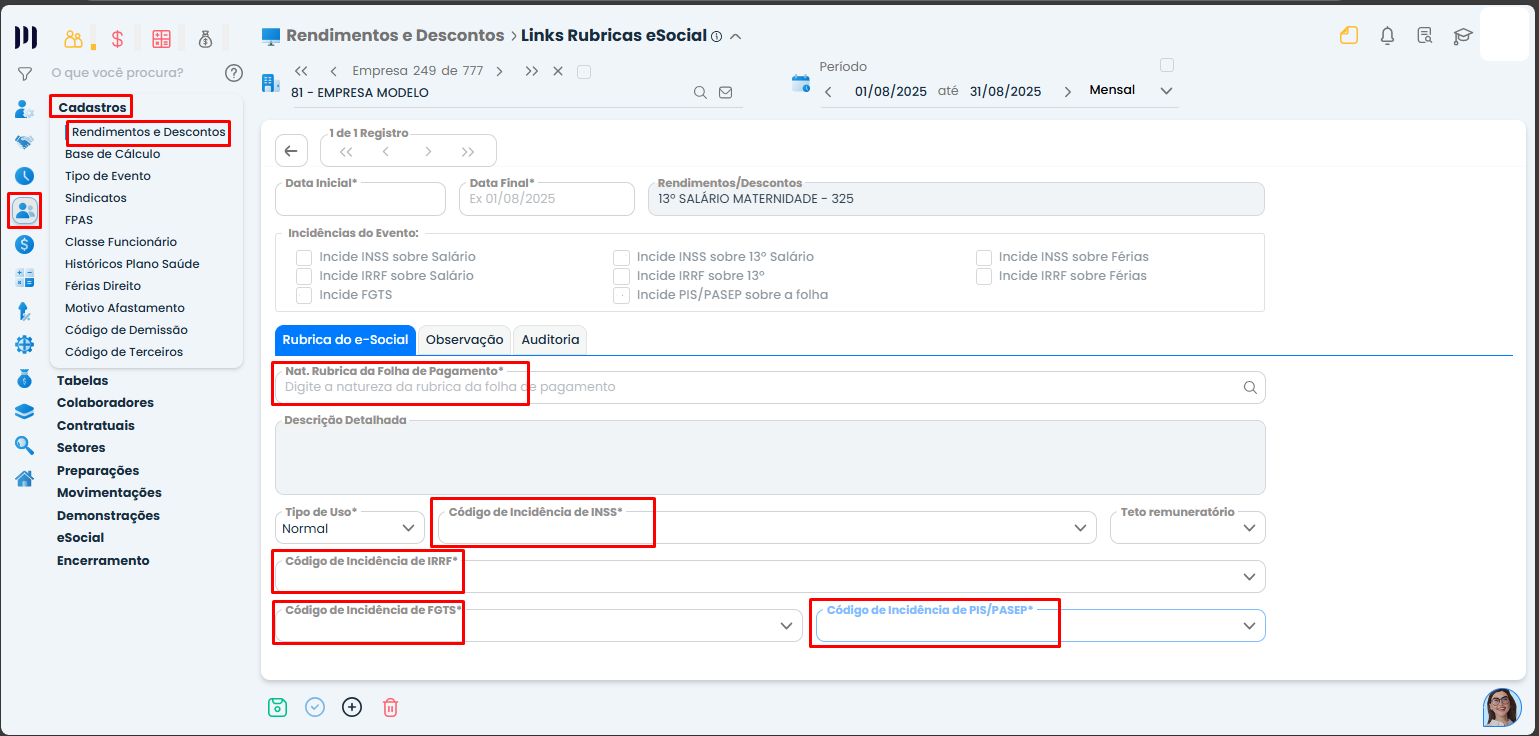This screenshot has height=736, width=1539.
Task: Click the orange people icon in top toolbar
Action: point(73,38)
